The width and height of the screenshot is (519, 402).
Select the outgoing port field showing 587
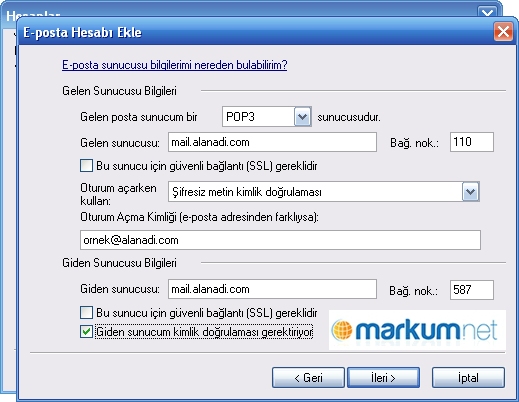pos(472,290)
